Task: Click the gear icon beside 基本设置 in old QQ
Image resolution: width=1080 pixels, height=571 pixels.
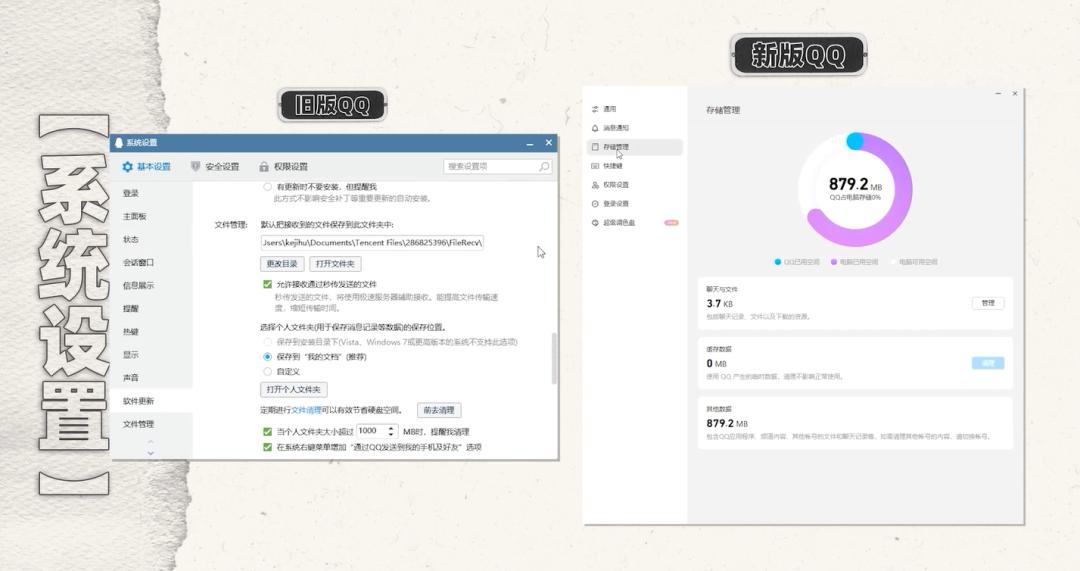Action: 127,167
